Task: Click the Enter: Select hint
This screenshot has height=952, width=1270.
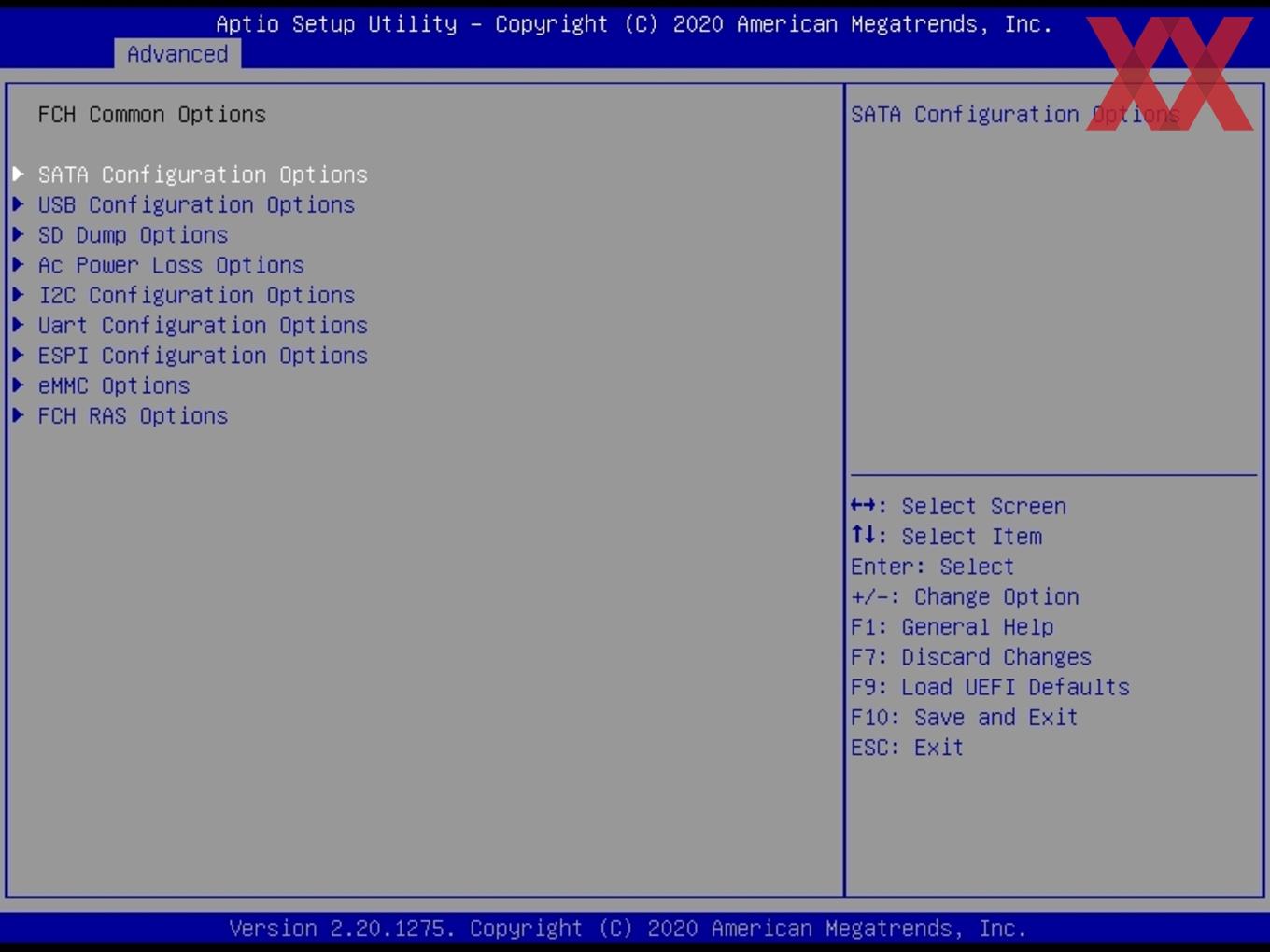Action: pos(932,567)
